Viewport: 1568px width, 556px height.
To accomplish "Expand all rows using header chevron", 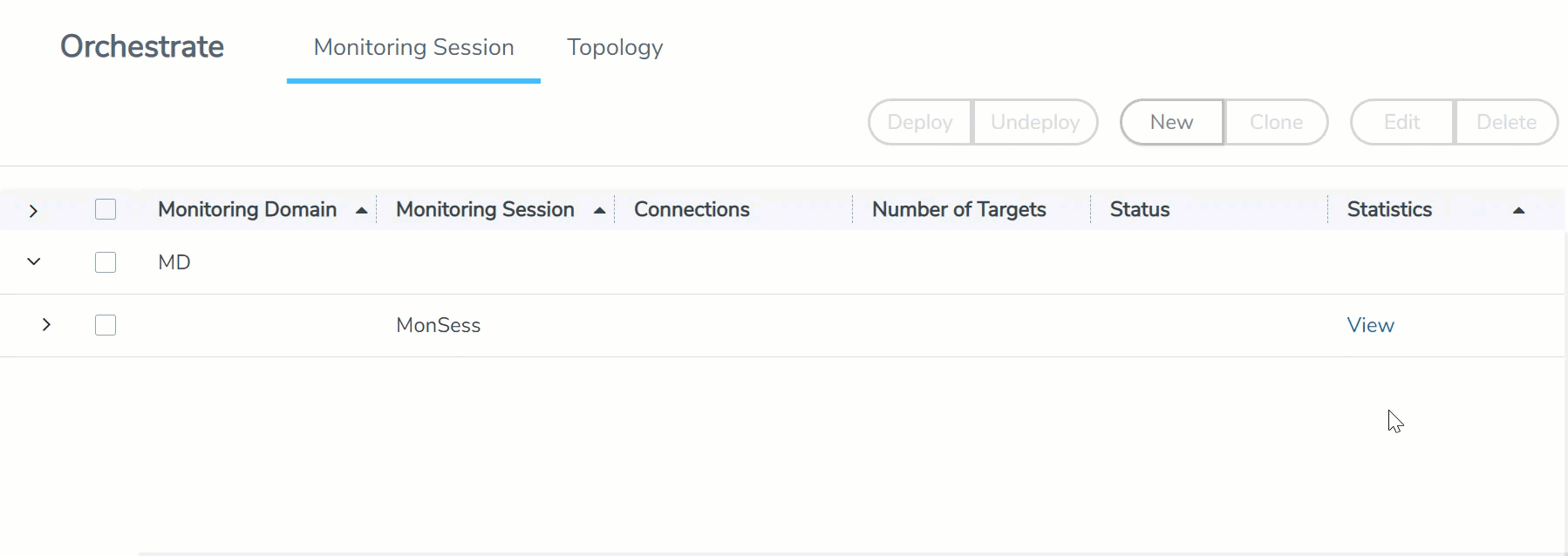I will point(33,211).
